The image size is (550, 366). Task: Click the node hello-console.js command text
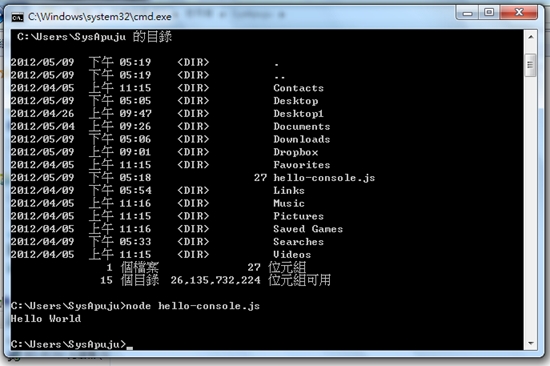[193, 306]
